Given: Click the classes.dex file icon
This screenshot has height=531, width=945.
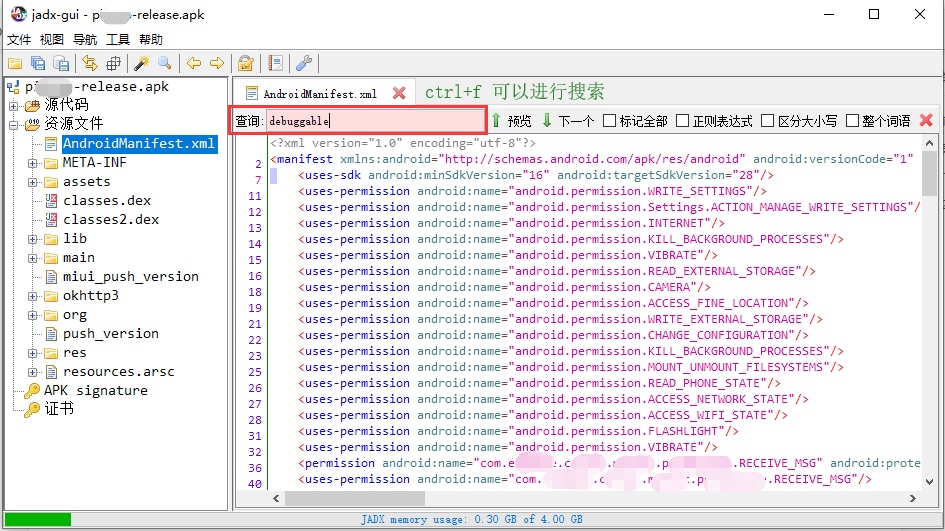Looking at the screenshot, I should point(51,201).
